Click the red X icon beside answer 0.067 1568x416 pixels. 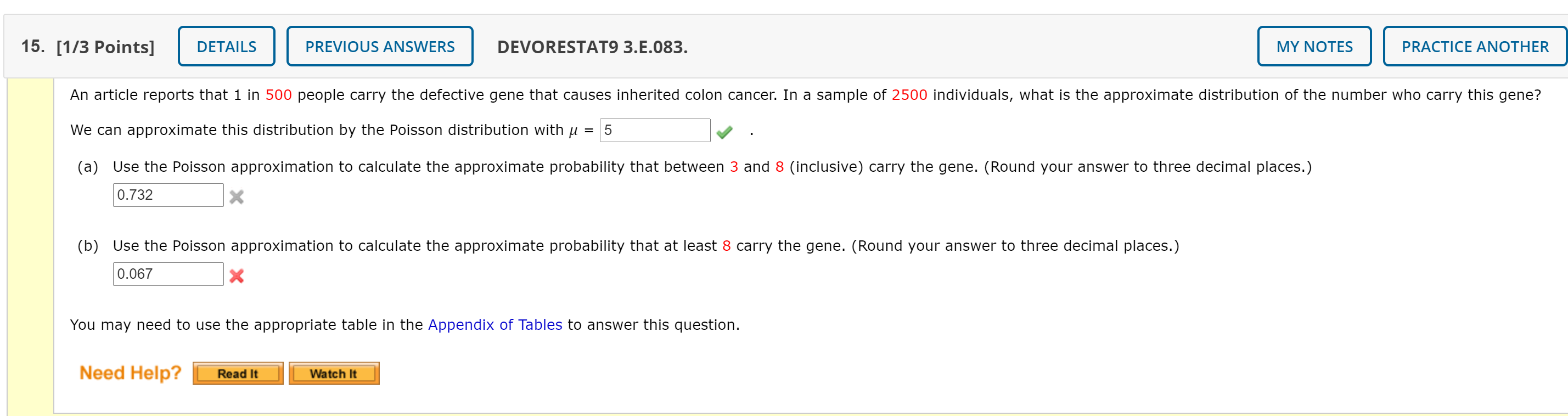(239, 276)
